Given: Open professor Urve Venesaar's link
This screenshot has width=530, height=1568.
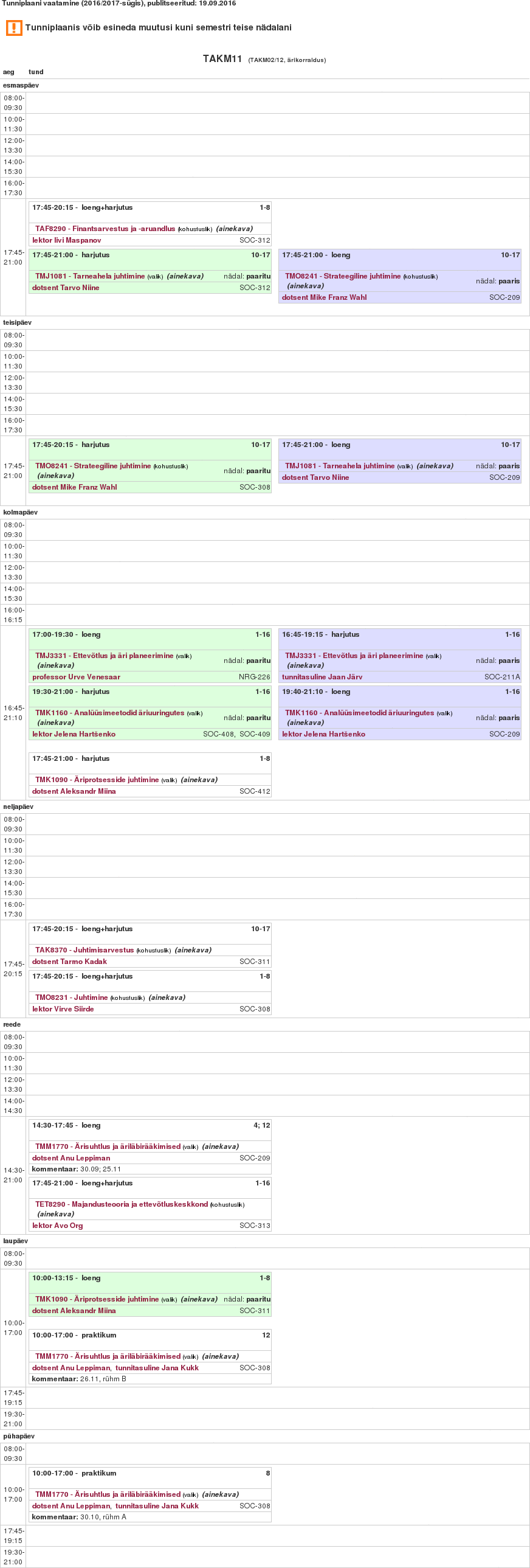Looking at the screenshot, I should (76, 677).
